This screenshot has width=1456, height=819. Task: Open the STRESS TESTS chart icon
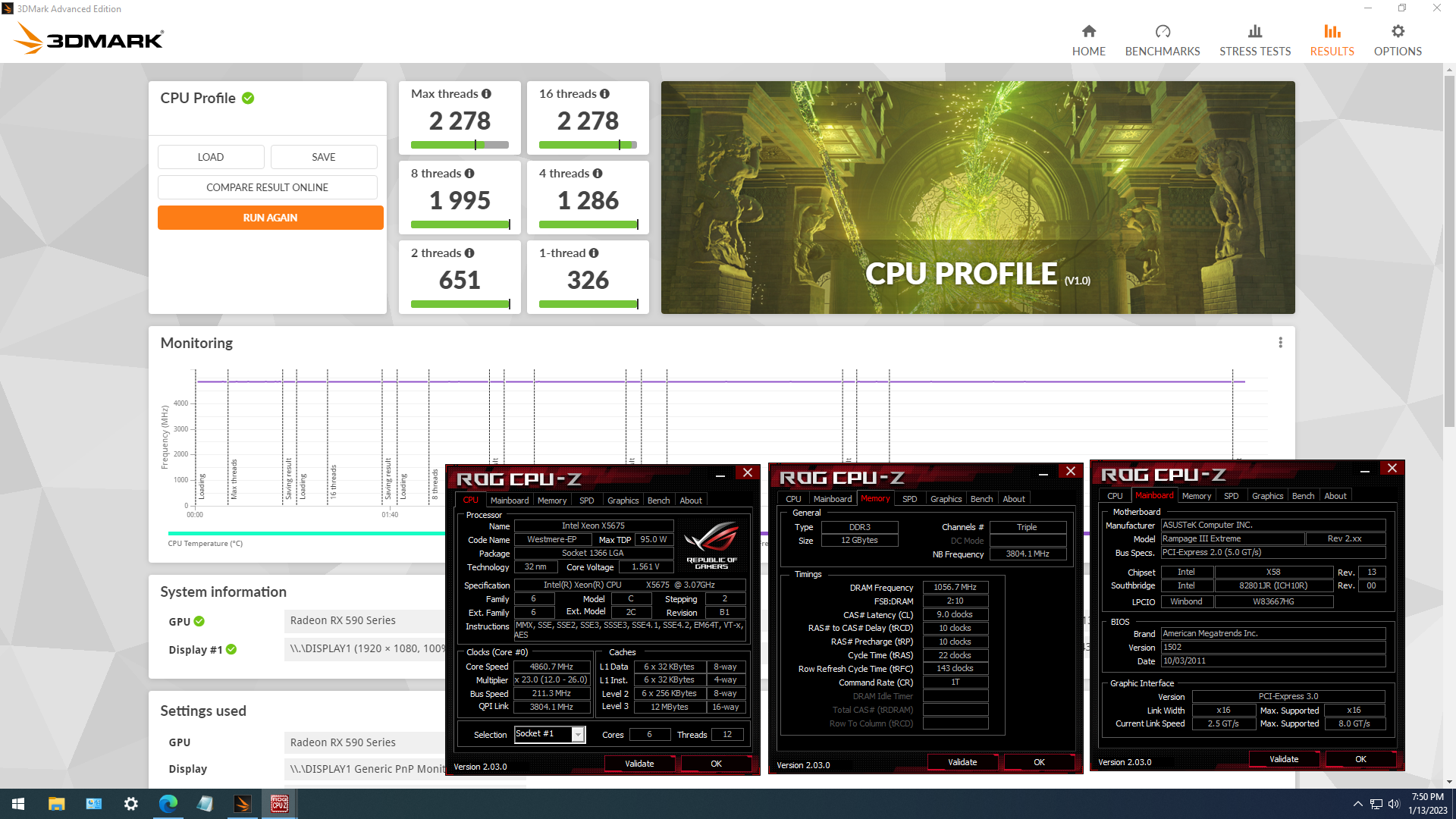[1255, 31]
